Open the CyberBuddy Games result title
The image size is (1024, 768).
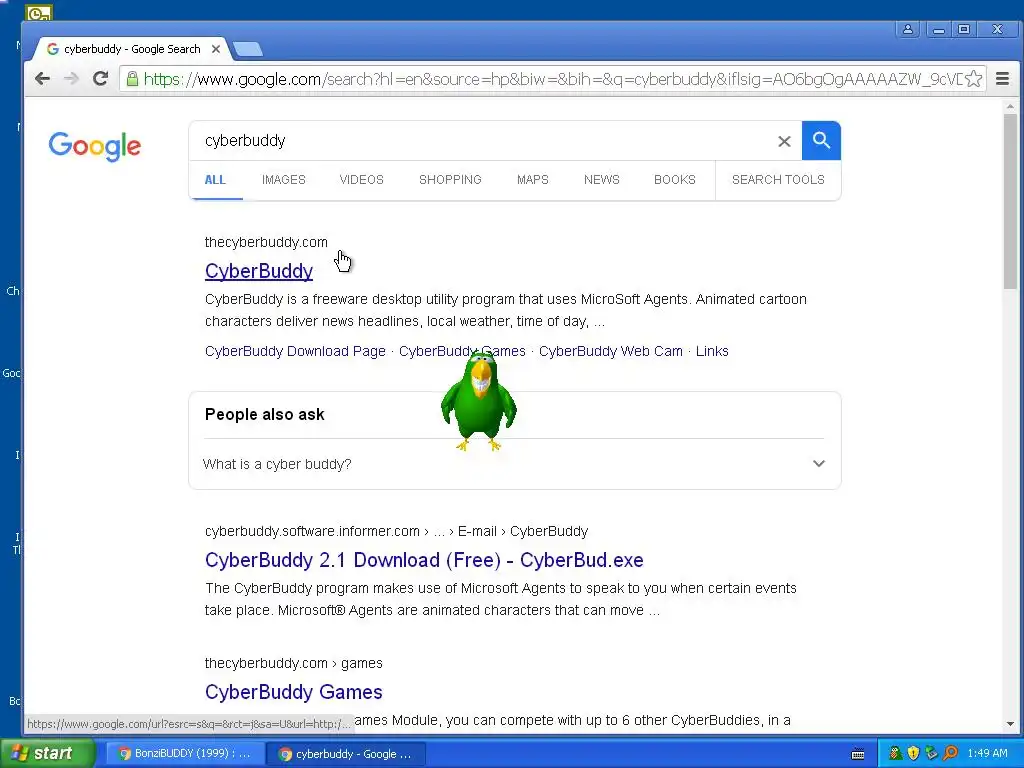click(293, 692)
